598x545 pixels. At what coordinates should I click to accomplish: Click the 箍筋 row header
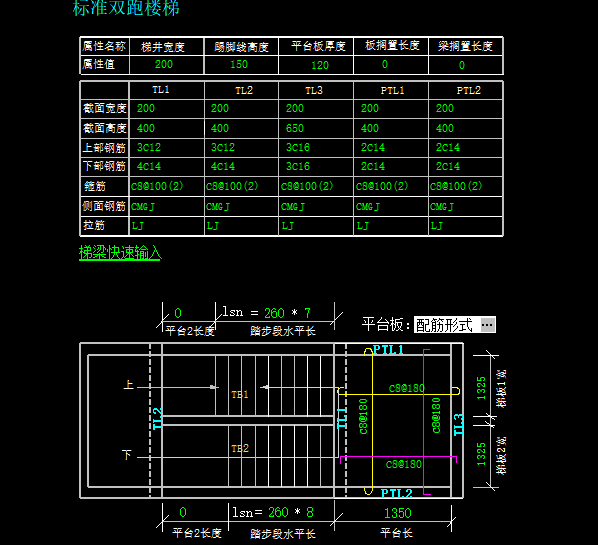(95, 186)
